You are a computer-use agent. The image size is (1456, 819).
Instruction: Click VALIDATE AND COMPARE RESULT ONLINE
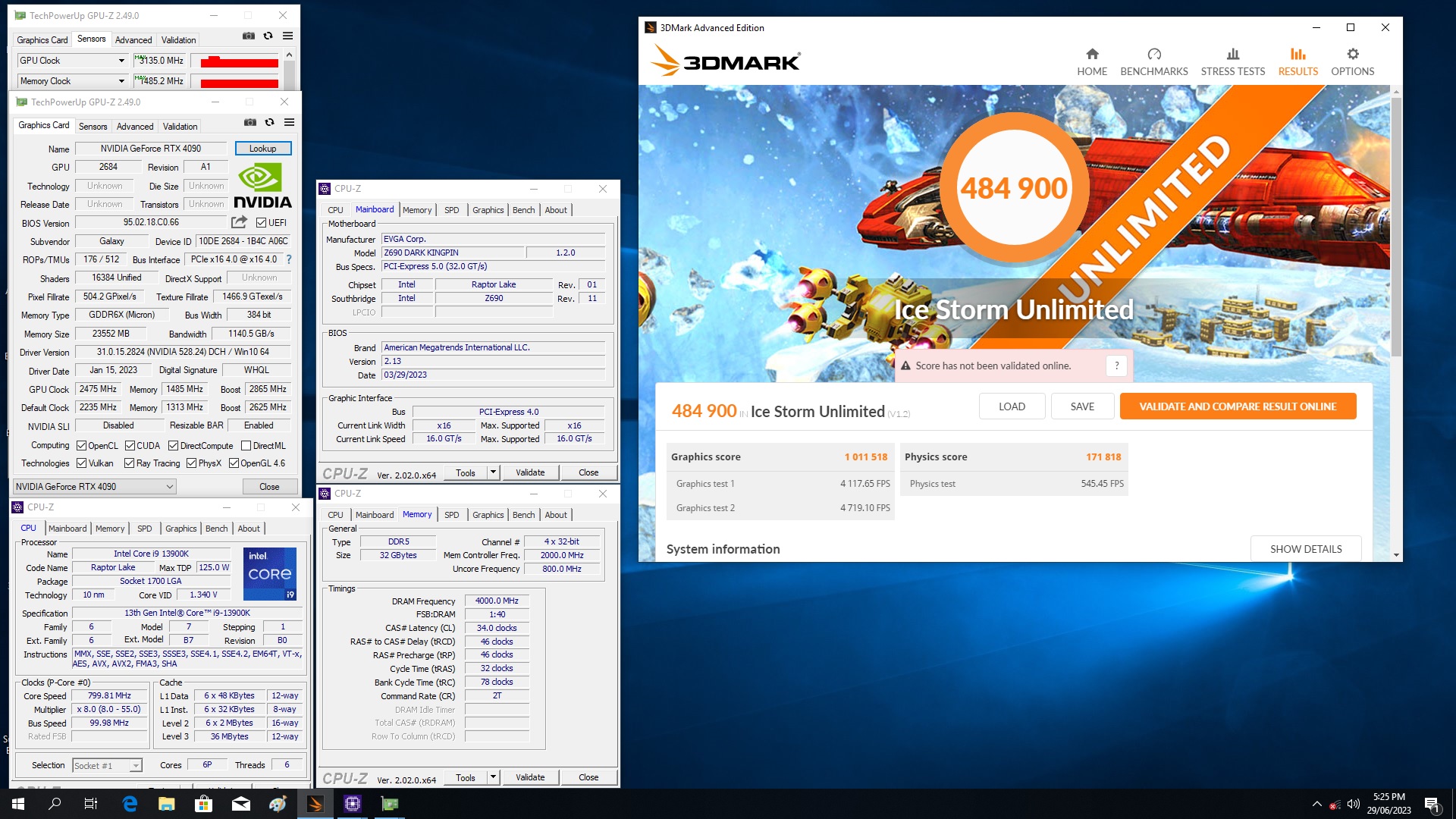1238,406
